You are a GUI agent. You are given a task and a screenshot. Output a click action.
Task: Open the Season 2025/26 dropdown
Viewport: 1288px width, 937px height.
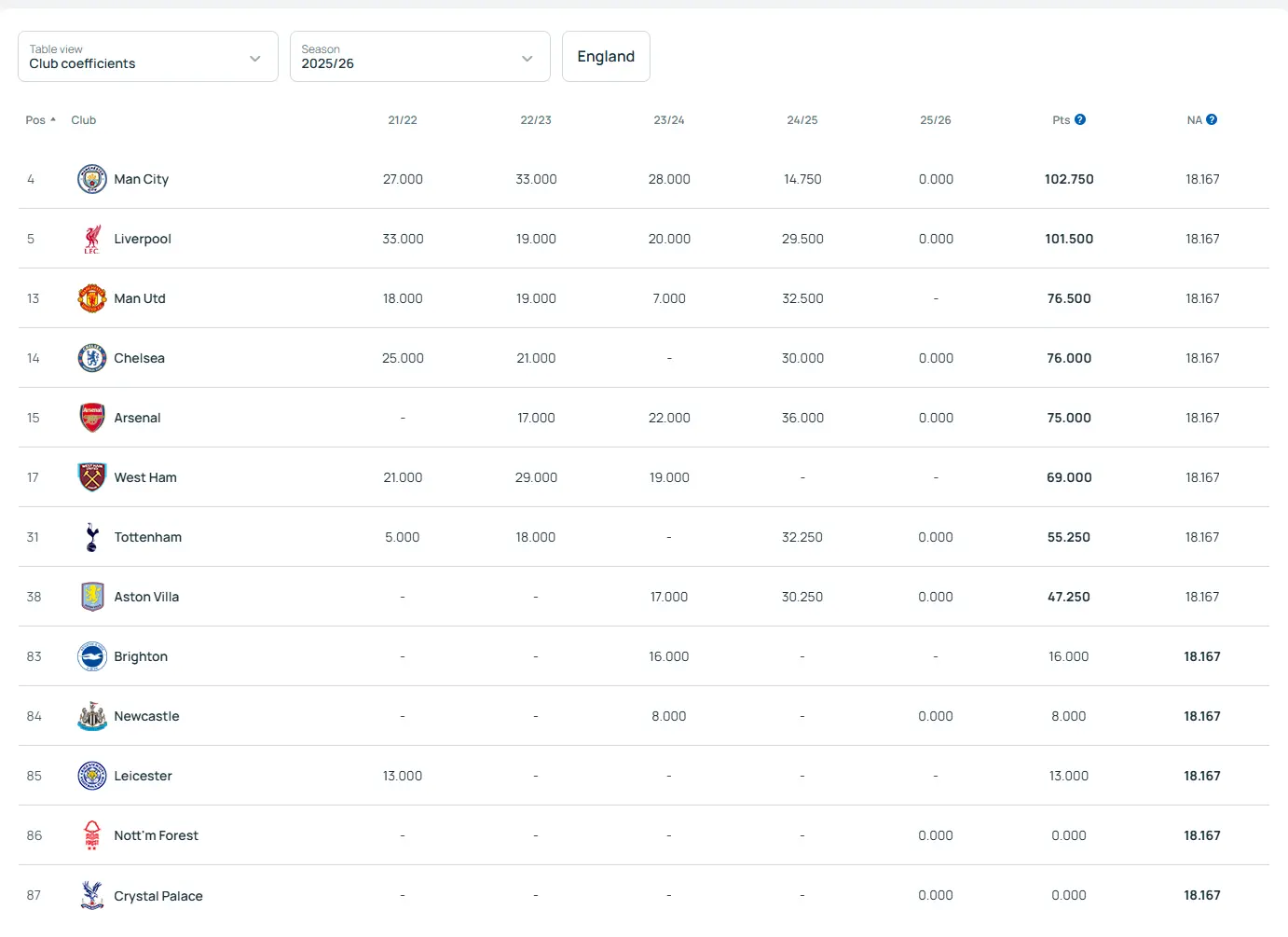click(420, 56)
